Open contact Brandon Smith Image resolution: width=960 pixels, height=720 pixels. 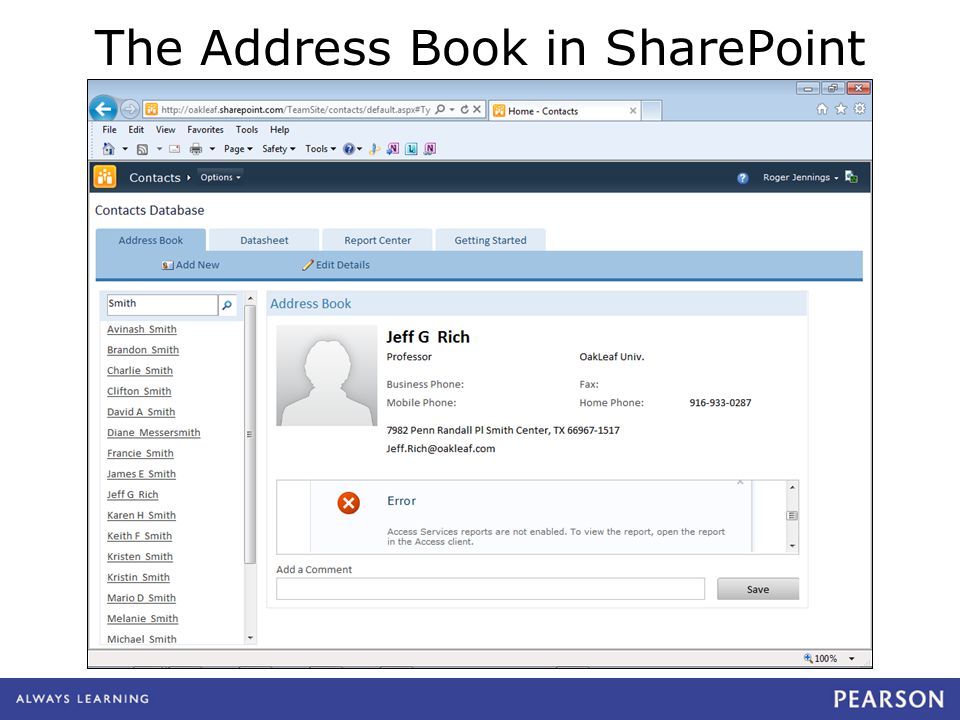click(143, 350)
